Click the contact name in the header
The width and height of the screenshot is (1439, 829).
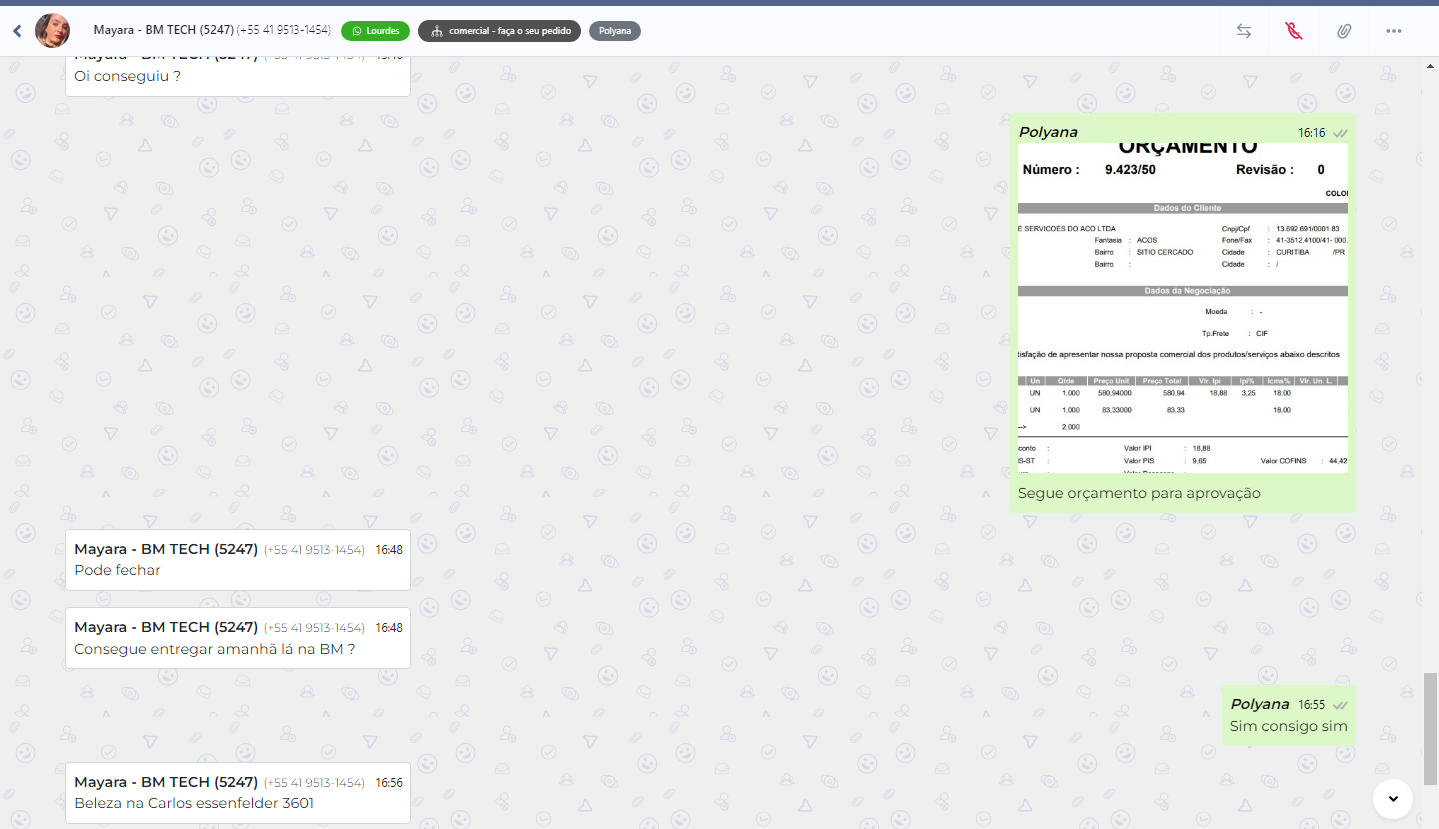pyautogui.click(x=163, y=30)
